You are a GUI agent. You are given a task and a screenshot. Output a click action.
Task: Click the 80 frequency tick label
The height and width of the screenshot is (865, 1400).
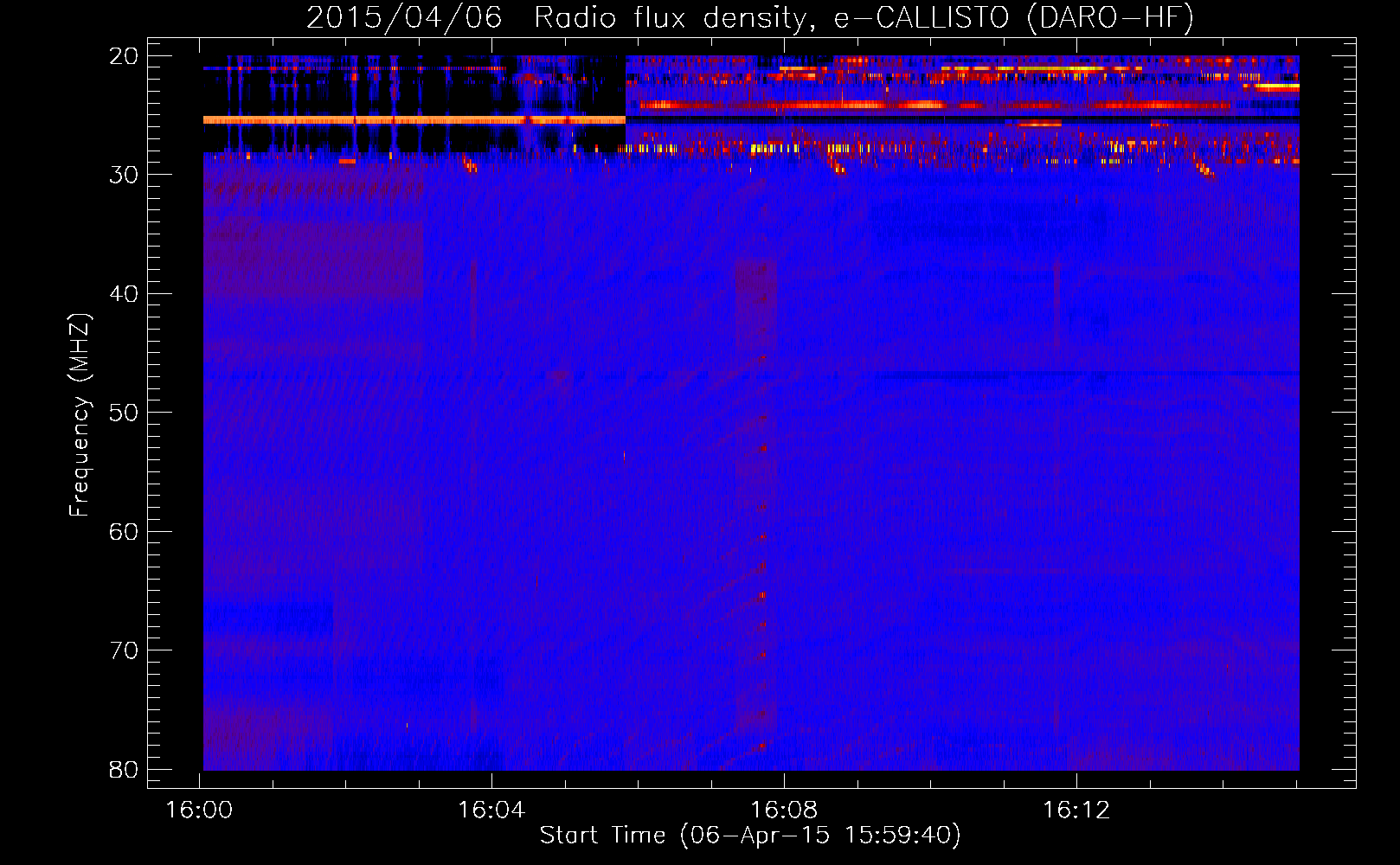pyautogui.click(x=125, y=769)
